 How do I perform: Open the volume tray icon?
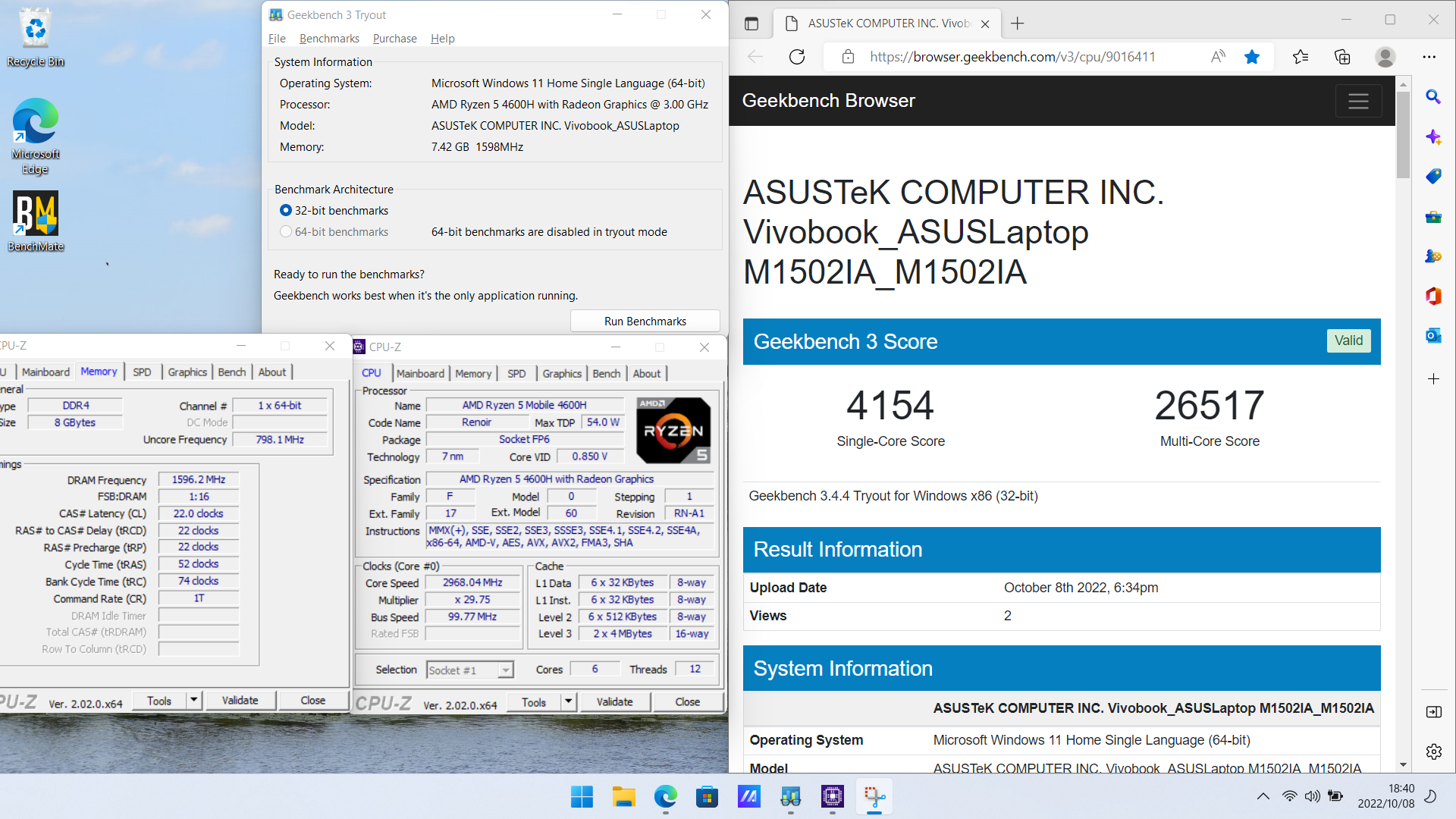pyautogui.click(x=1312, y=796)
